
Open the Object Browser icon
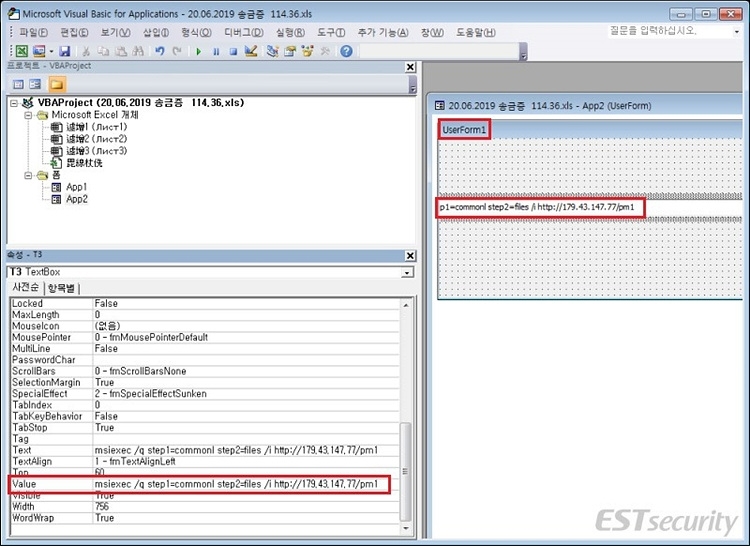click(308, 51)
